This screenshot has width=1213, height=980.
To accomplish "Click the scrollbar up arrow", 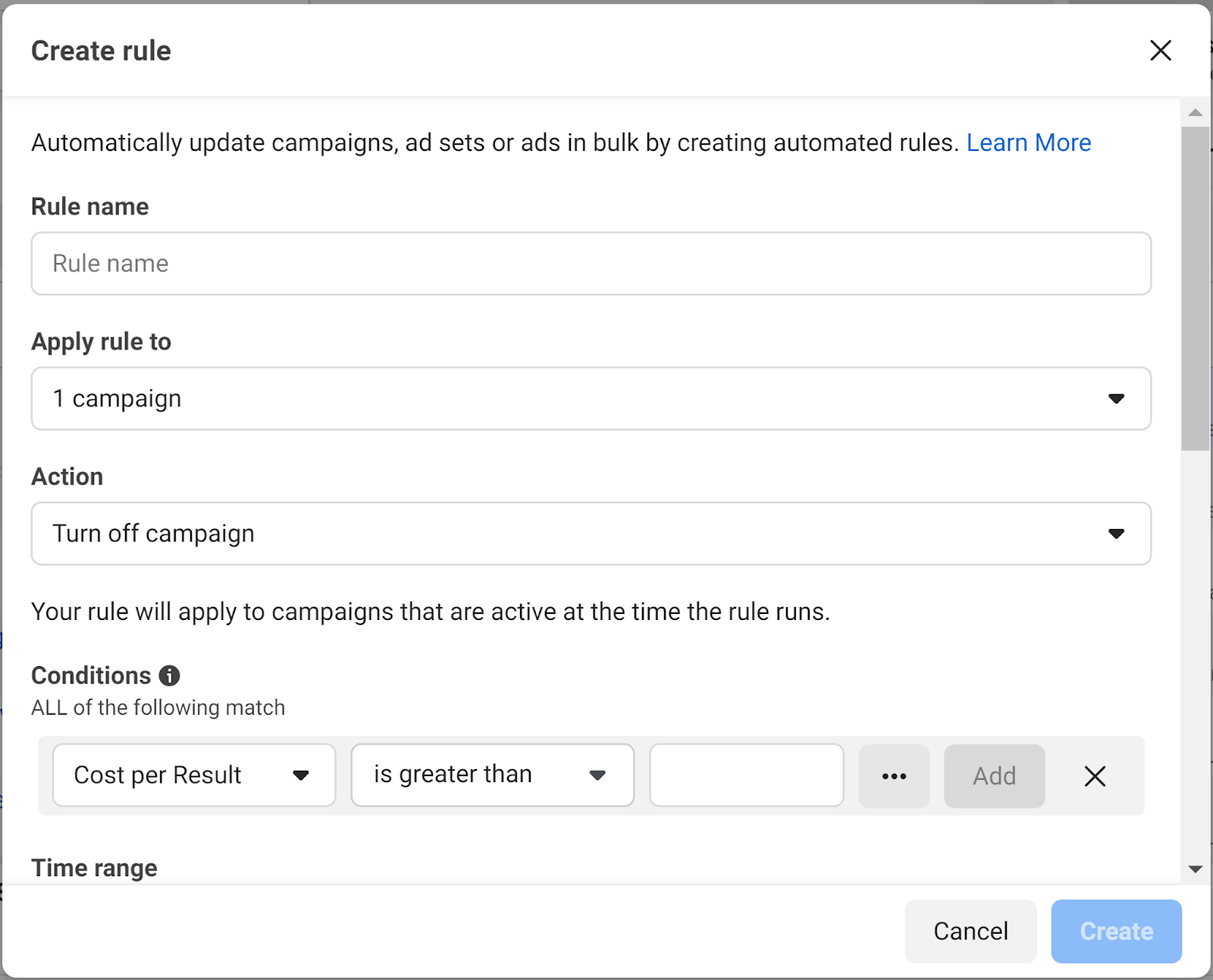I will [x=1196, y=112].
